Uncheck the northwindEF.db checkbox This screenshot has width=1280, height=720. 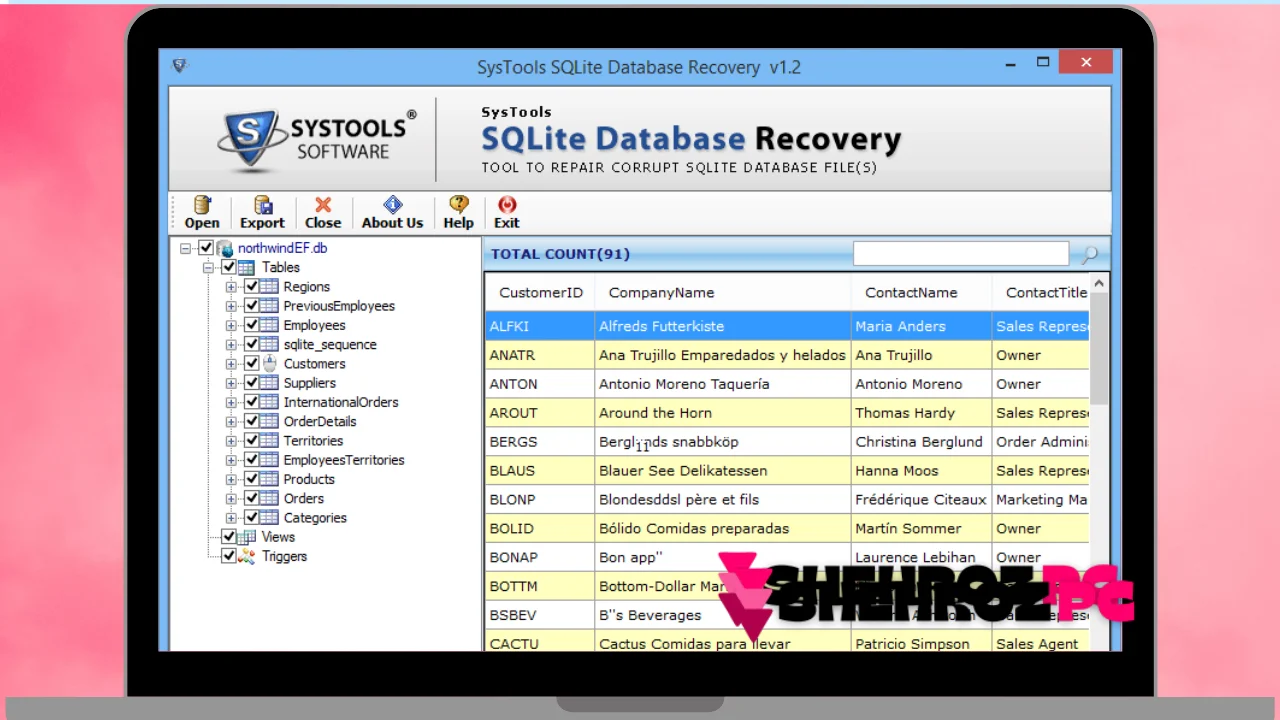click(206, 248)
